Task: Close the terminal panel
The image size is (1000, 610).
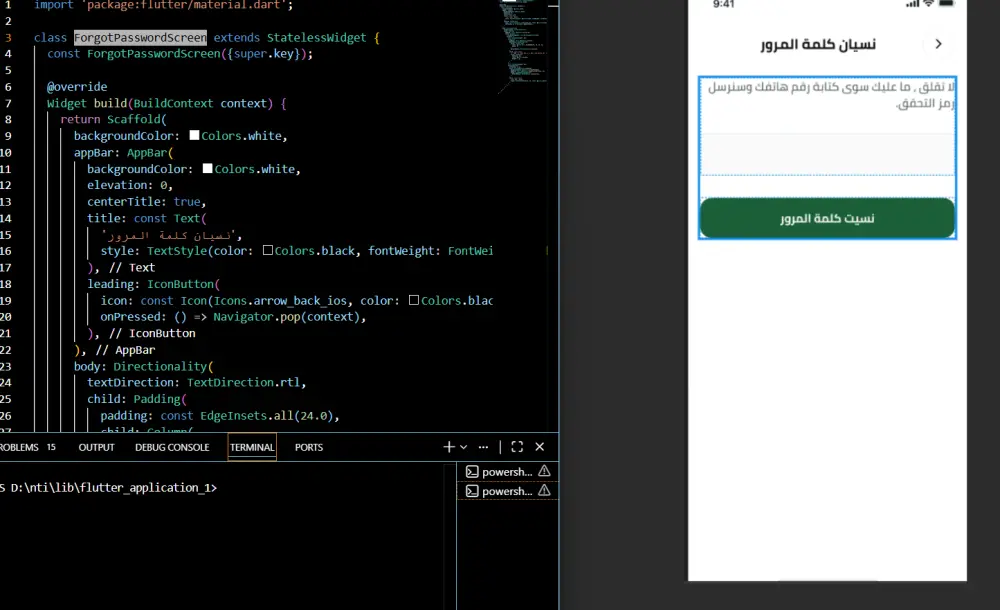Action: 540,447
